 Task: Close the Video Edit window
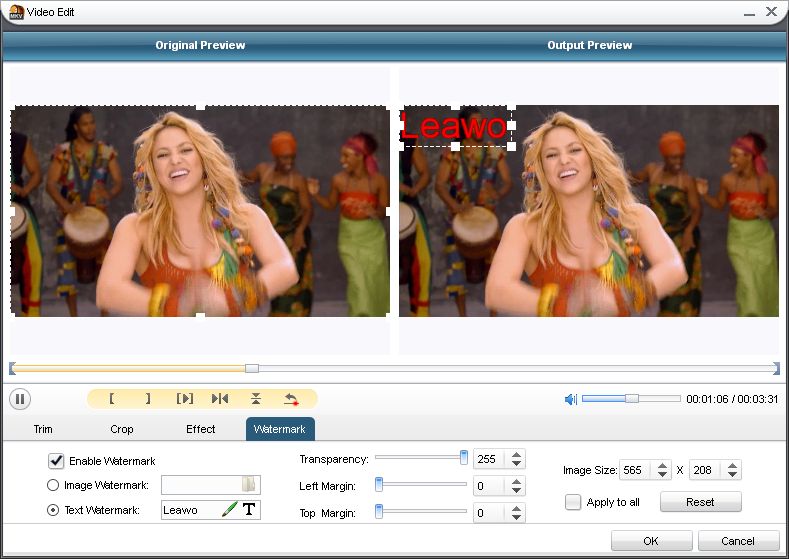771,12
